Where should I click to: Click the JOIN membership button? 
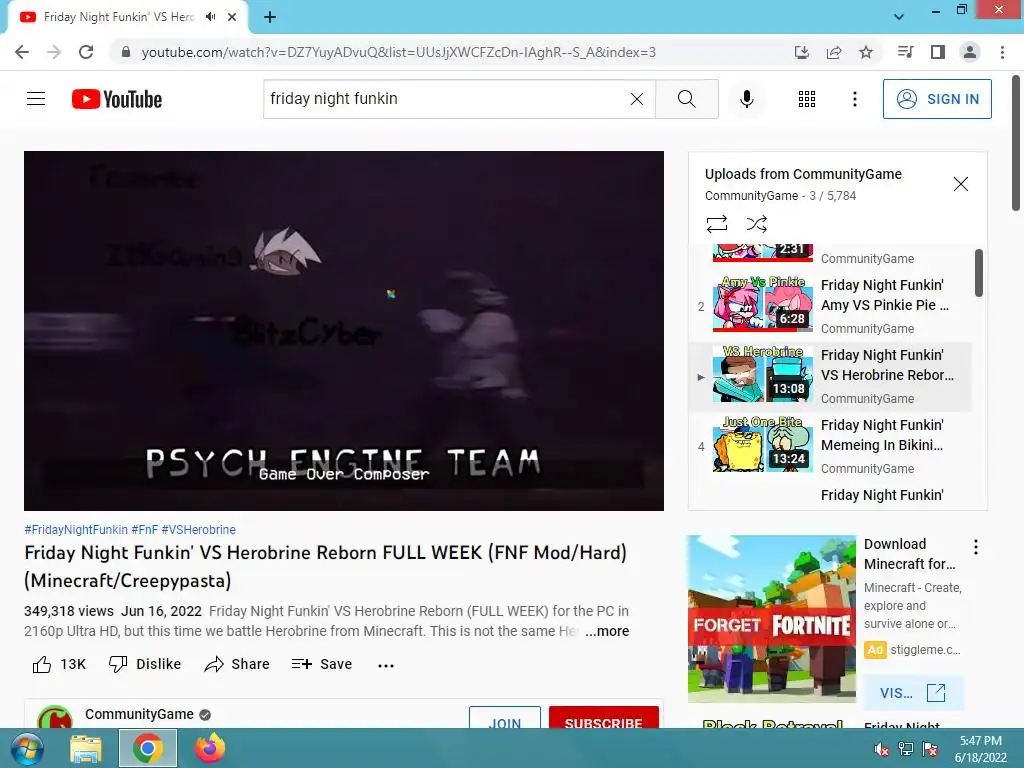505,717
